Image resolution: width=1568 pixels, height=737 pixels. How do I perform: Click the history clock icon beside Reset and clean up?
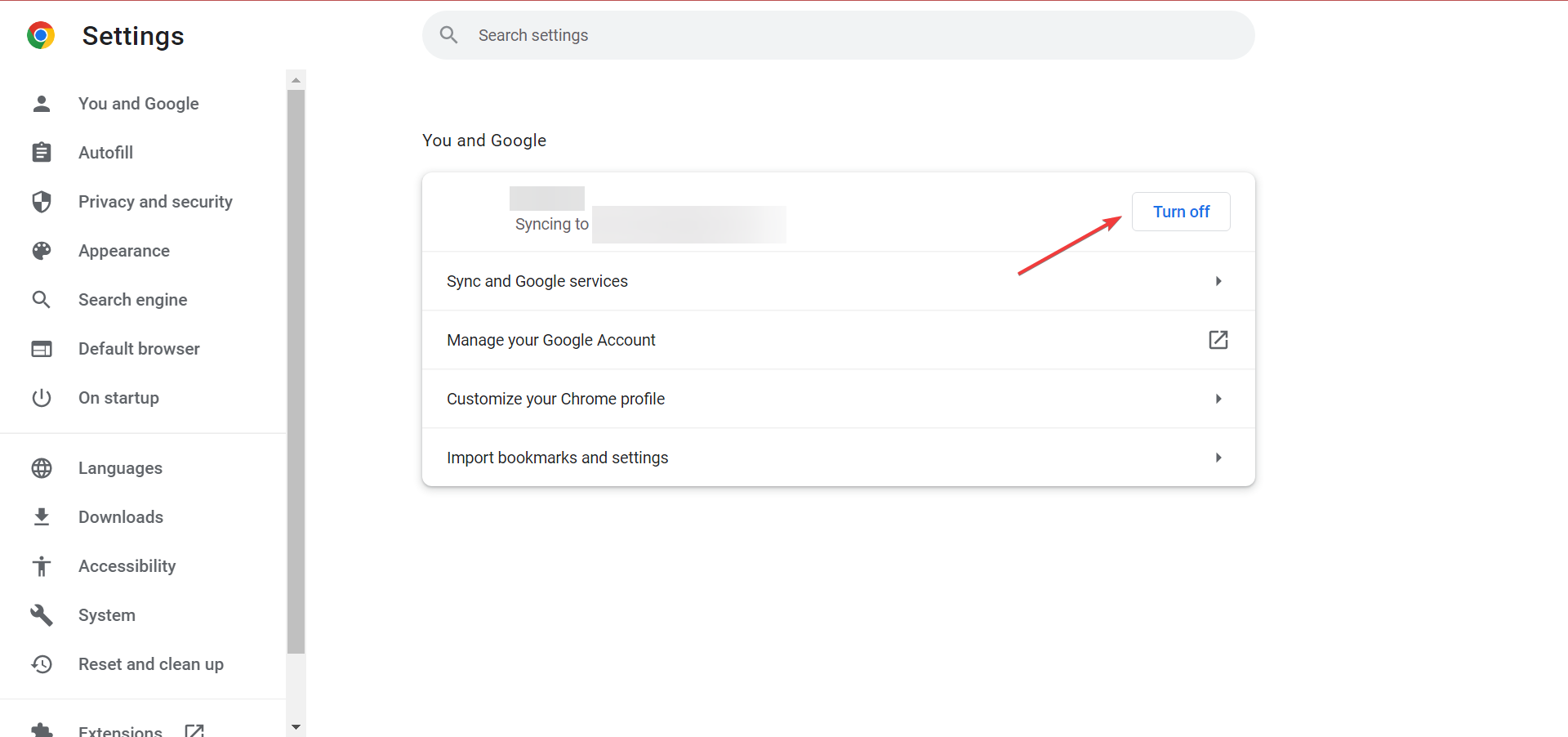pos(42,664)
